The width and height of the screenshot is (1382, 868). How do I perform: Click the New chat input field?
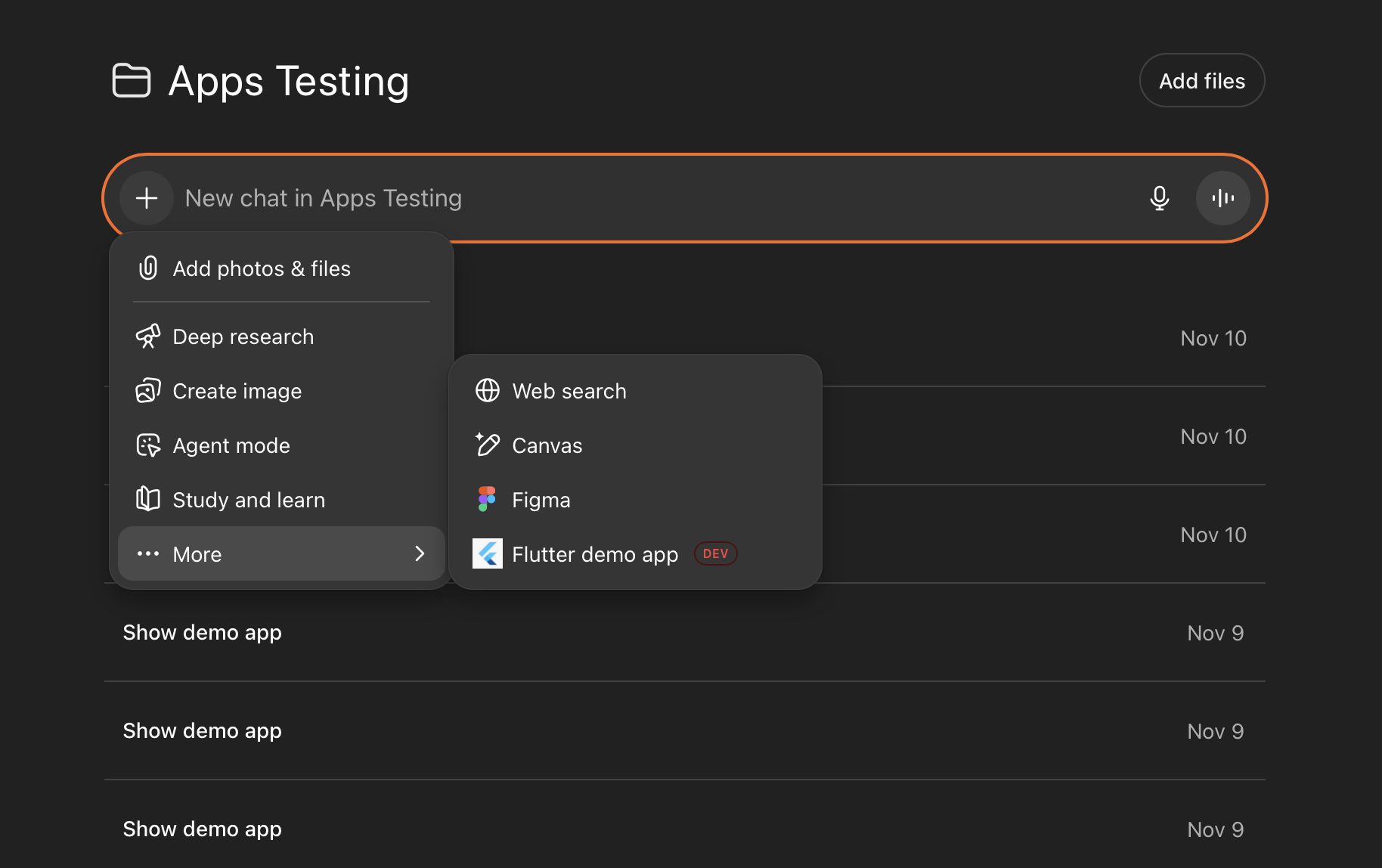pyautogui.click(x=529, y=197)
